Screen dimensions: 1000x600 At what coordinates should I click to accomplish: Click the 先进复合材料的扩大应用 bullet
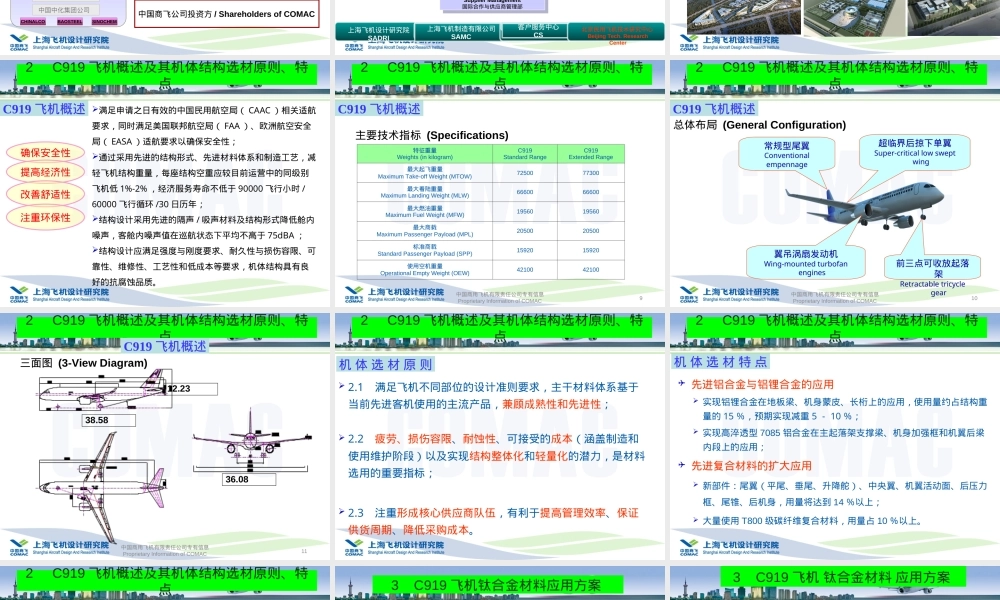(x=751, y=466)
